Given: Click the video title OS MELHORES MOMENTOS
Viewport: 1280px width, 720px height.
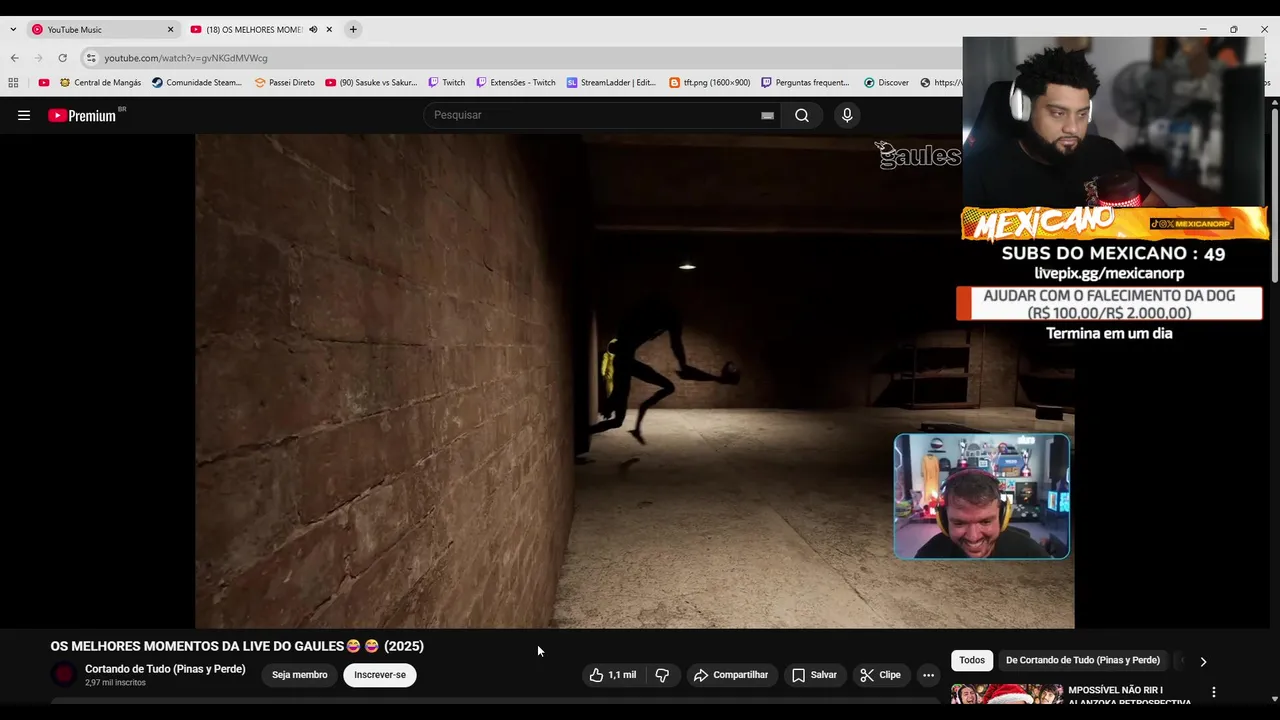Looking at the screenshot, I should pyautogui.click(x=237, y=646).
